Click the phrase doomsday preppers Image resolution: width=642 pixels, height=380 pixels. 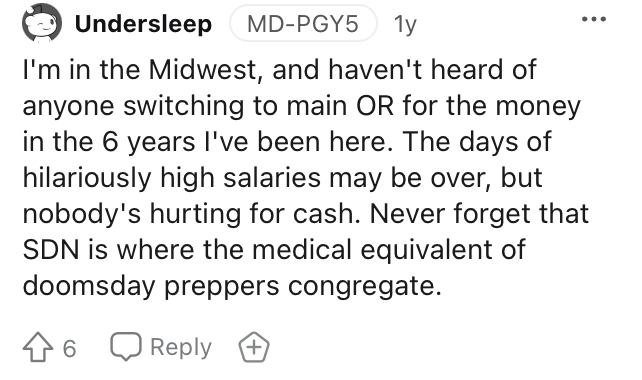tap(151, 285)
